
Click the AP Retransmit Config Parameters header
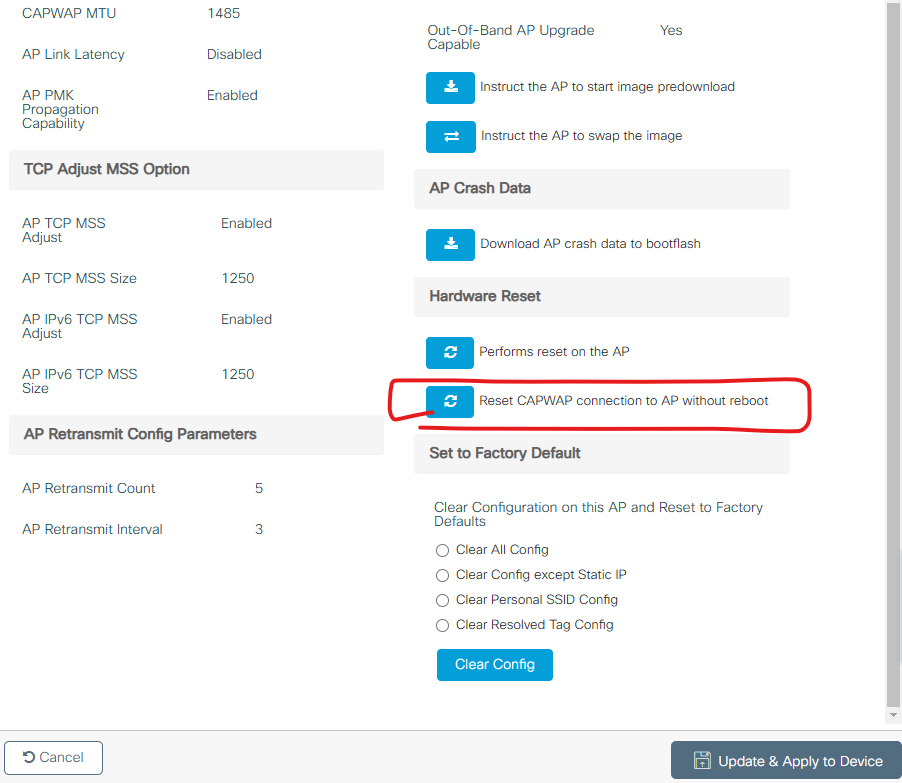196,434
